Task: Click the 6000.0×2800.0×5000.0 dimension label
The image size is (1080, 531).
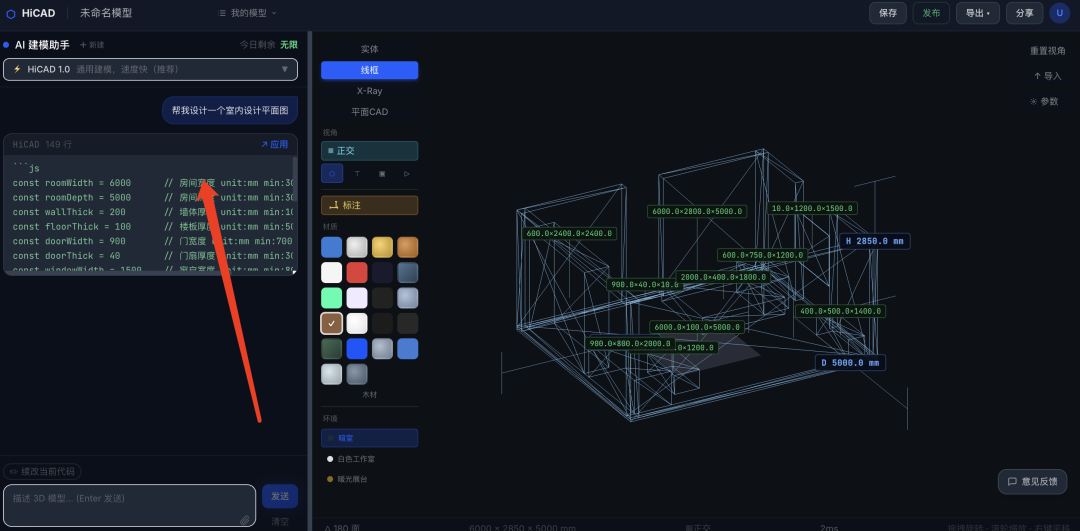Action: pos(697,211)
